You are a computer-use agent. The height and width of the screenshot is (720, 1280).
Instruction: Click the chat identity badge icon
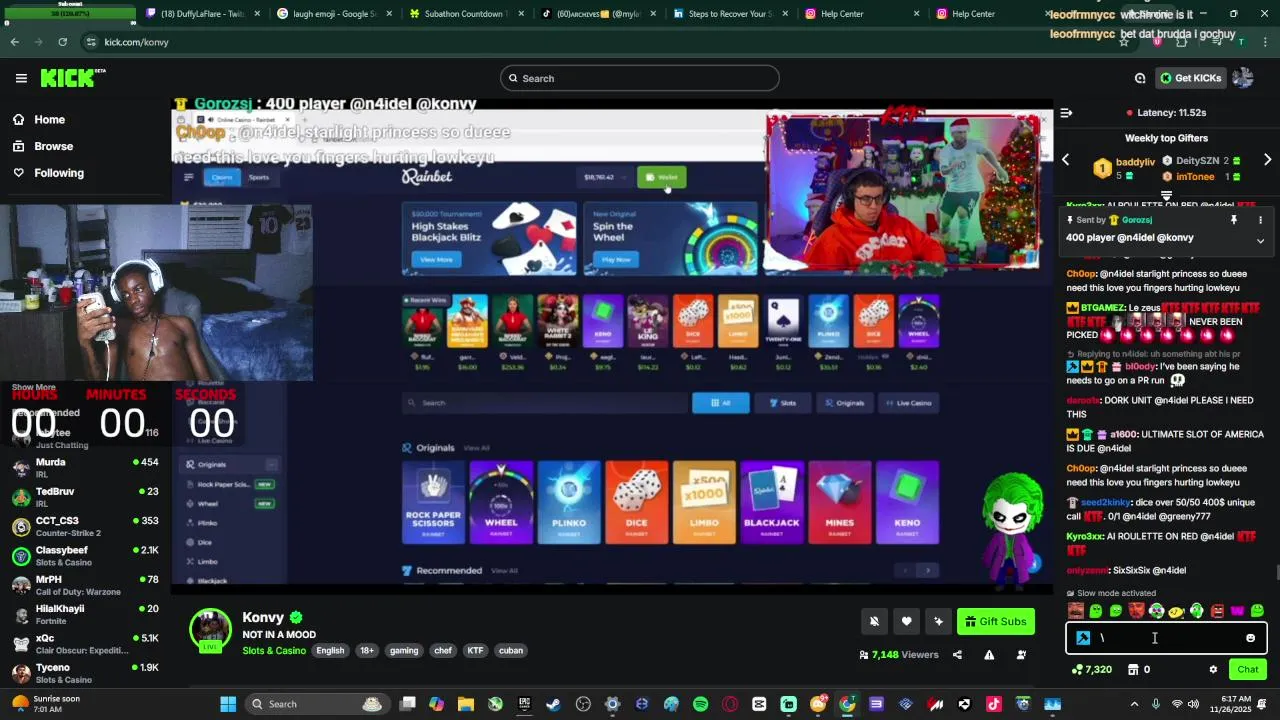point(1083,638)
